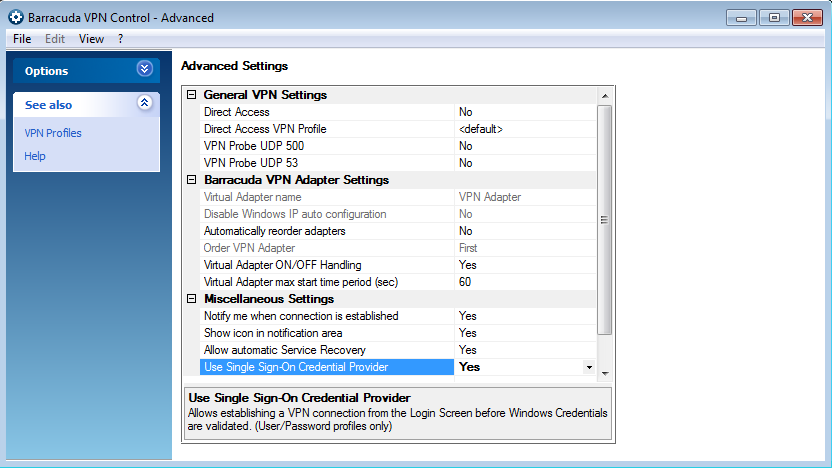Click the See also panel header

click(x=86, y=105)
